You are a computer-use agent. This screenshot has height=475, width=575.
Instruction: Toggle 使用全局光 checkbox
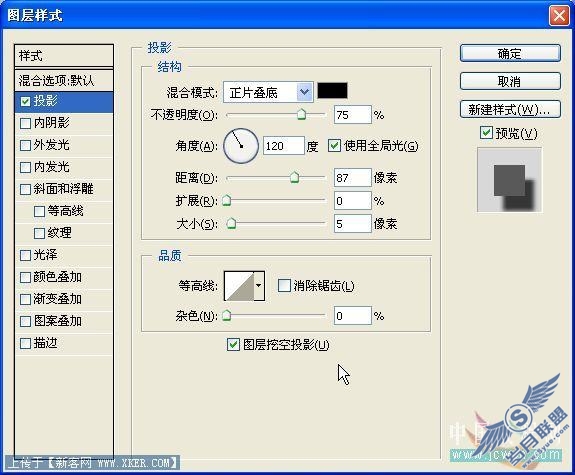click(x=334, y=146)
